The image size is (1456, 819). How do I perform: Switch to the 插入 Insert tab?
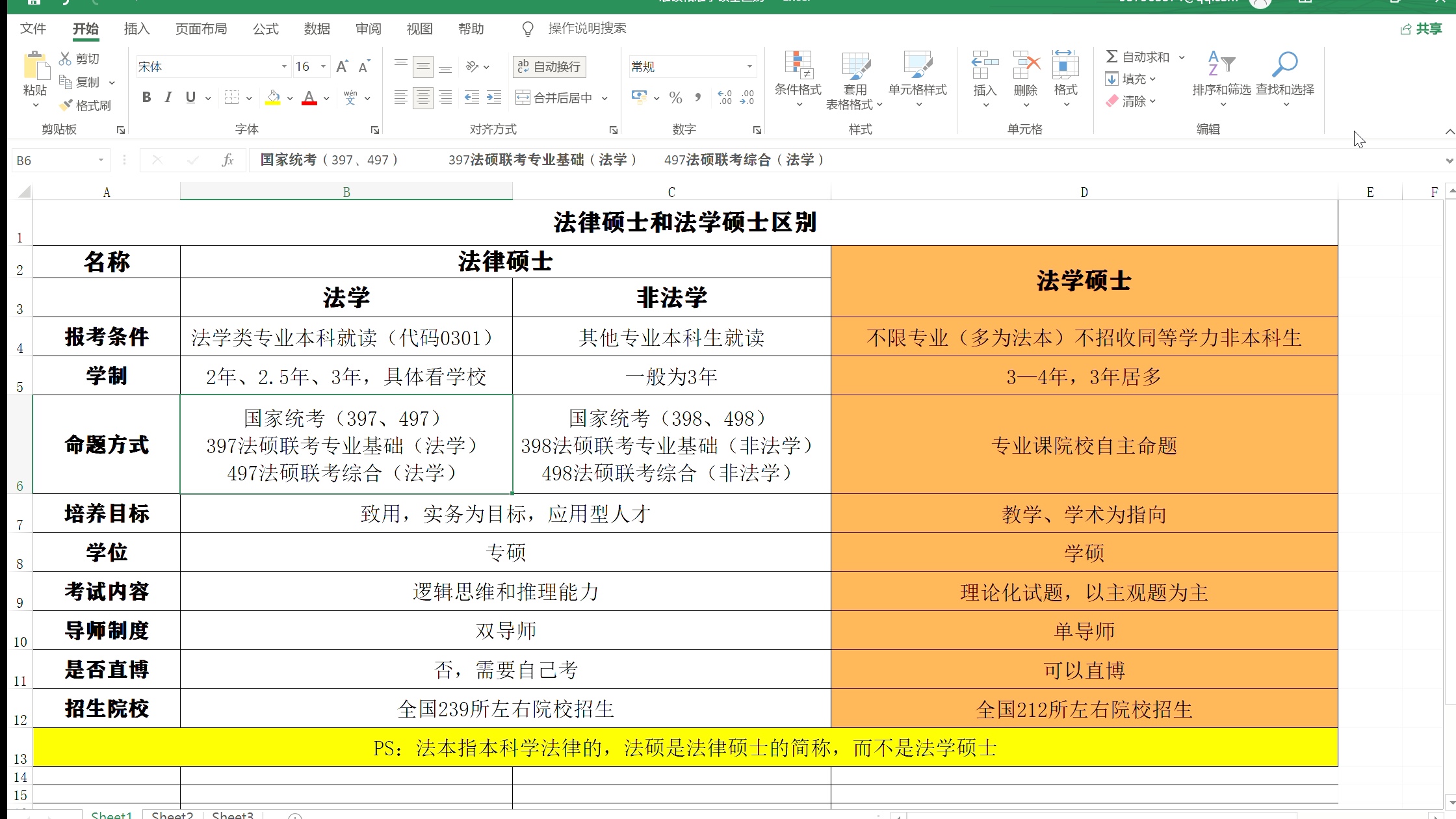tap(136, 29)
